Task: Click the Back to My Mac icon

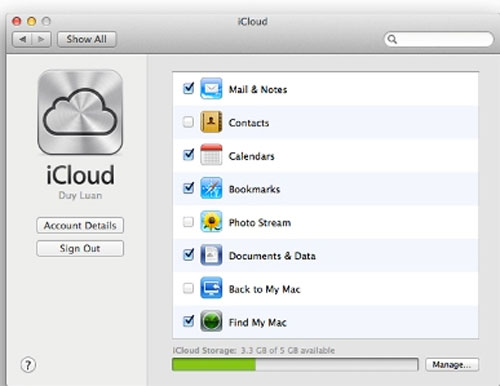Action: (211, 288)
